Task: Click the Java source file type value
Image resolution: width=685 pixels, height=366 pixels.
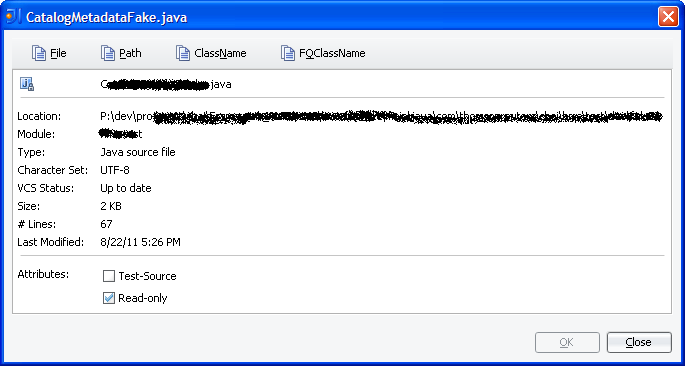Action: pyautogui.click(x=138, y=152)
